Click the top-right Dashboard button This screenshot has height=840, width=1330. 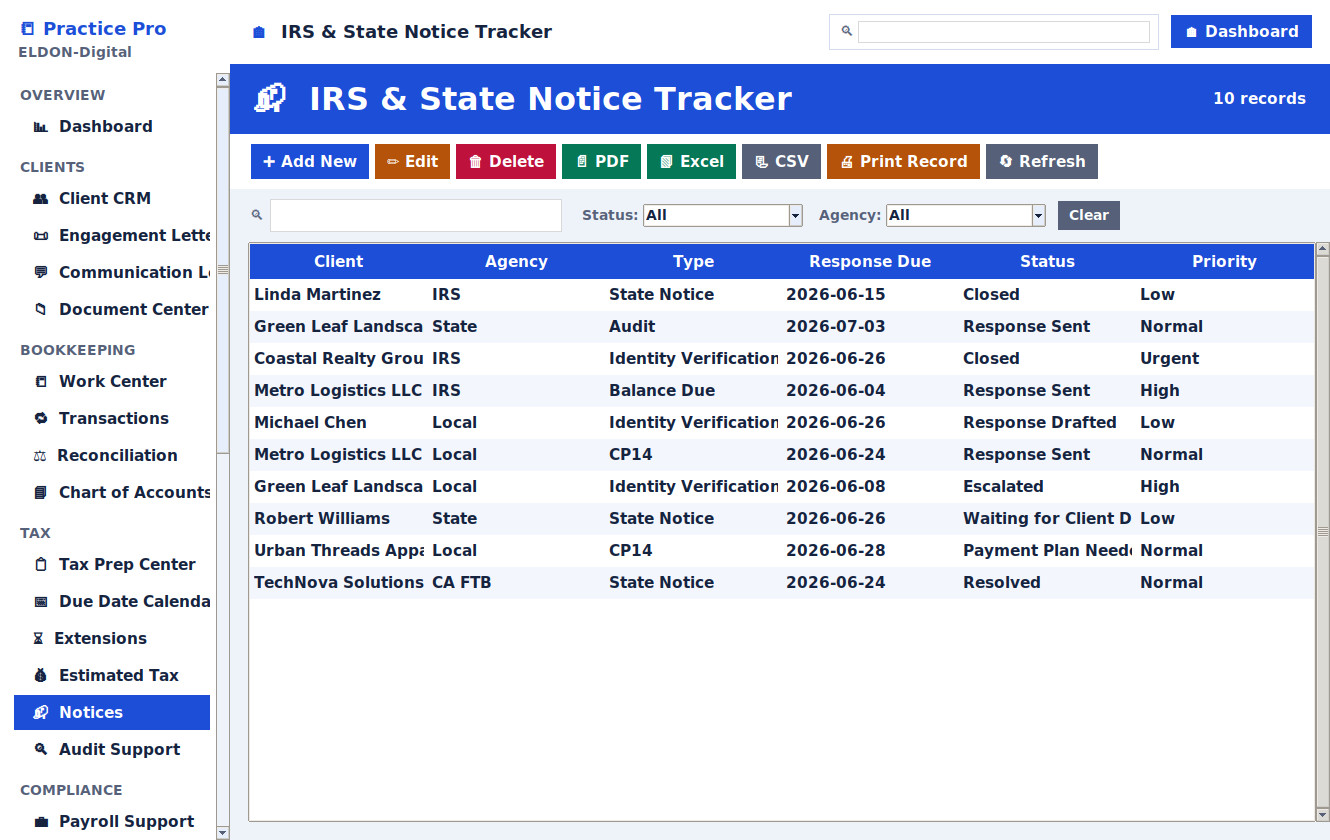1241,32
